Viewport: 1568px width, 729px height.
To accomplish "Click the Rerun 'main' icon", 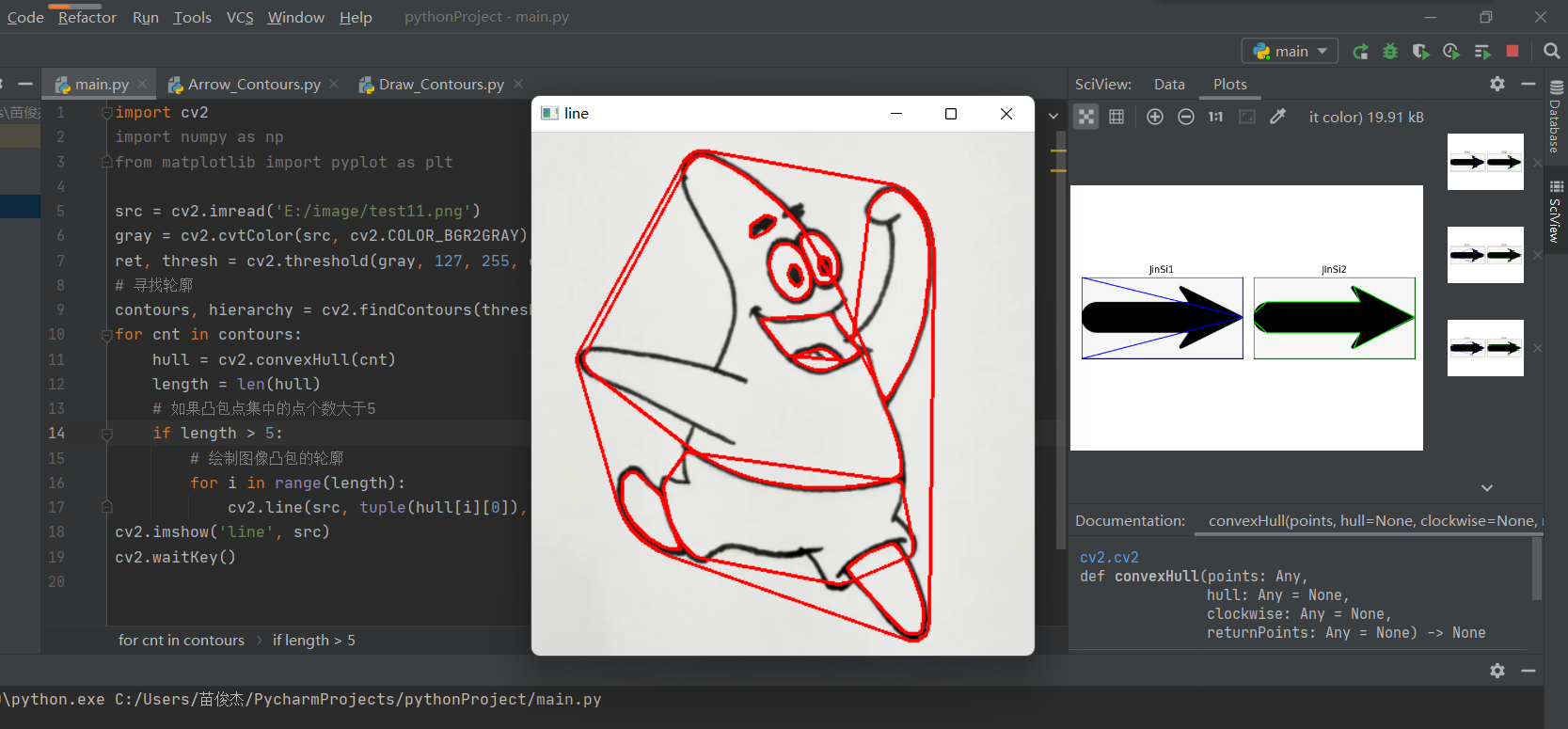I will click(x=1360, y=51).
